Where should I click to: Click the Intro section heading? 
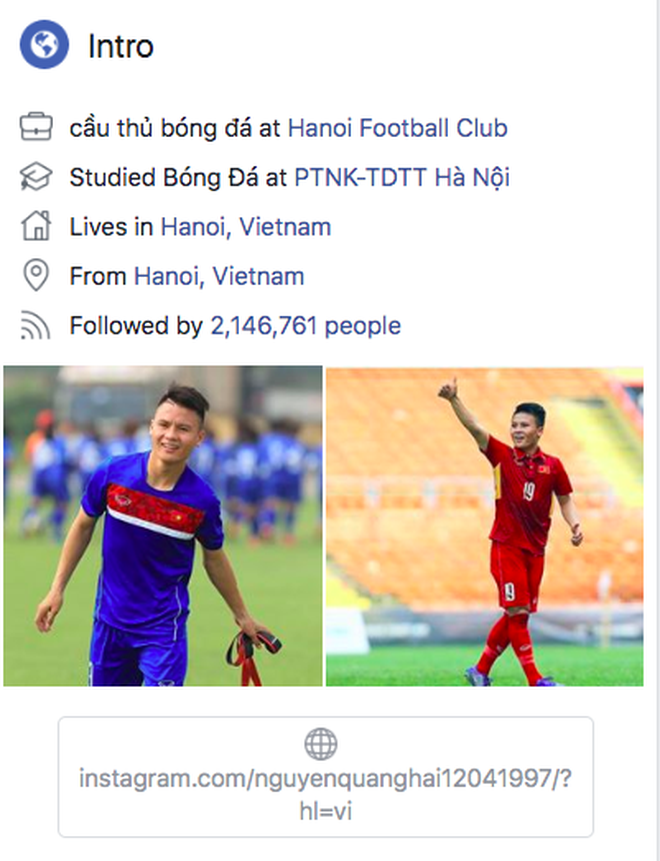click(121, 46)
